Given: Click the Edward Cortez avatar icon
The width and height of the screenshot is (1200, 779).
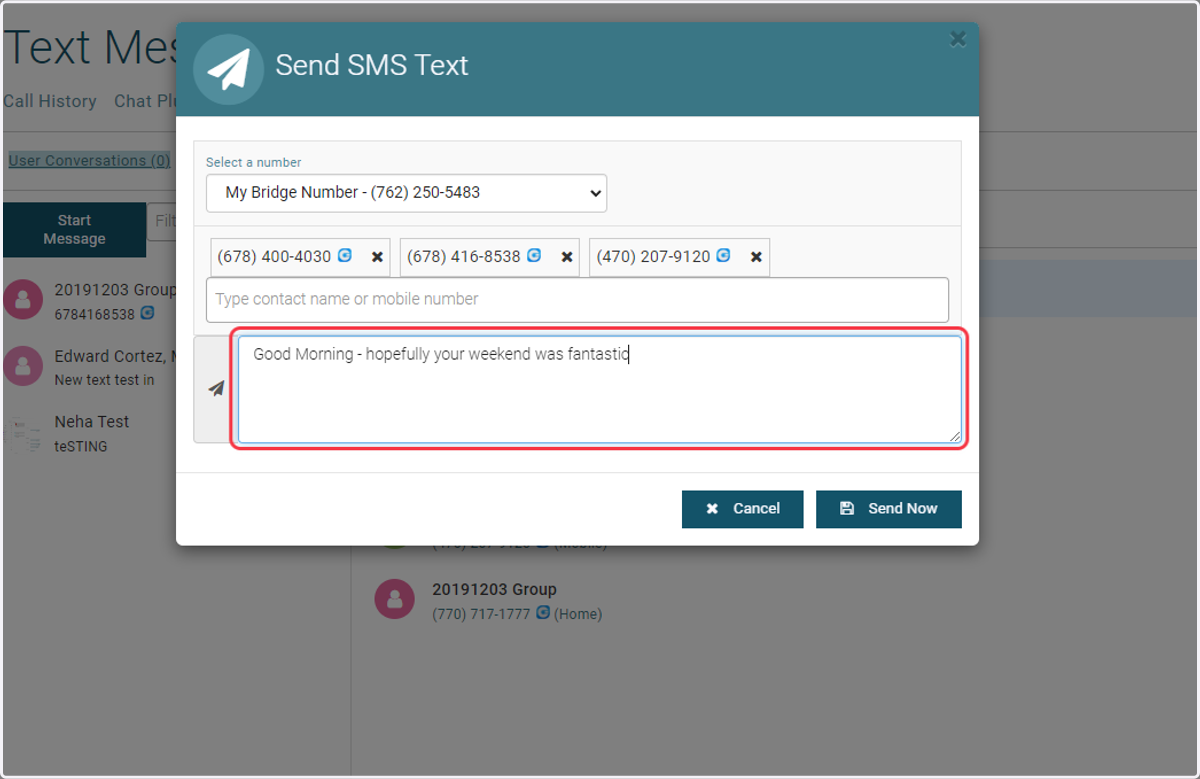Looking at the screenshot, I should [23, 366].
